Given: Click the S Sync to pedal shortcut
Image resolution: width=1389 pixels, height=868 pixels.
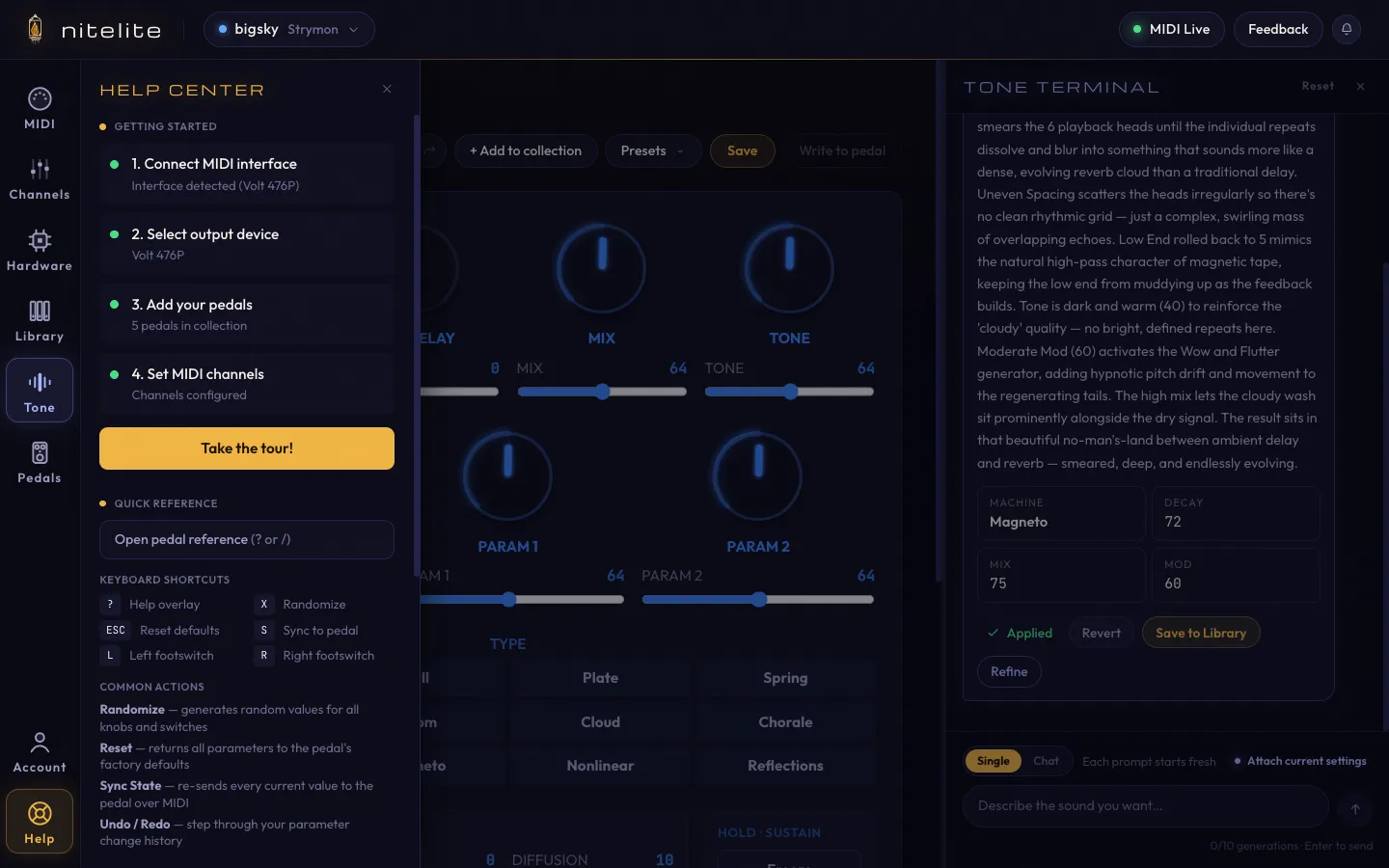Looking at the screenshot, I should coord(263,631).
